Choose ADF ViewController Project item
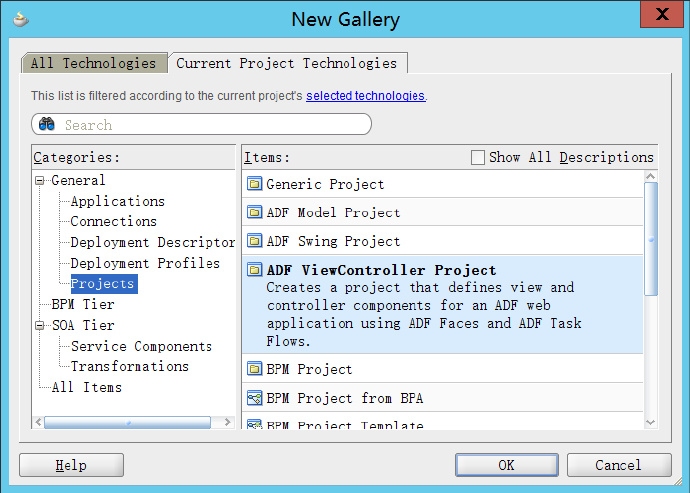690x493 pixels. [442, 305]
